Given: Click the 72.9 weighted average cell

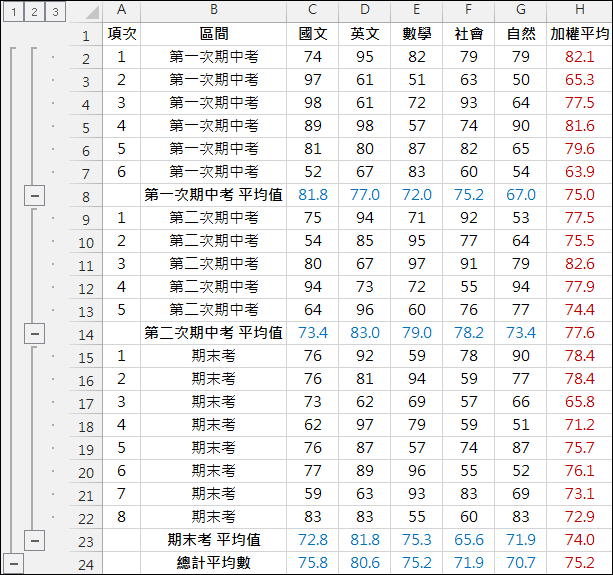Looking at the screenshot, I should 579,517.
